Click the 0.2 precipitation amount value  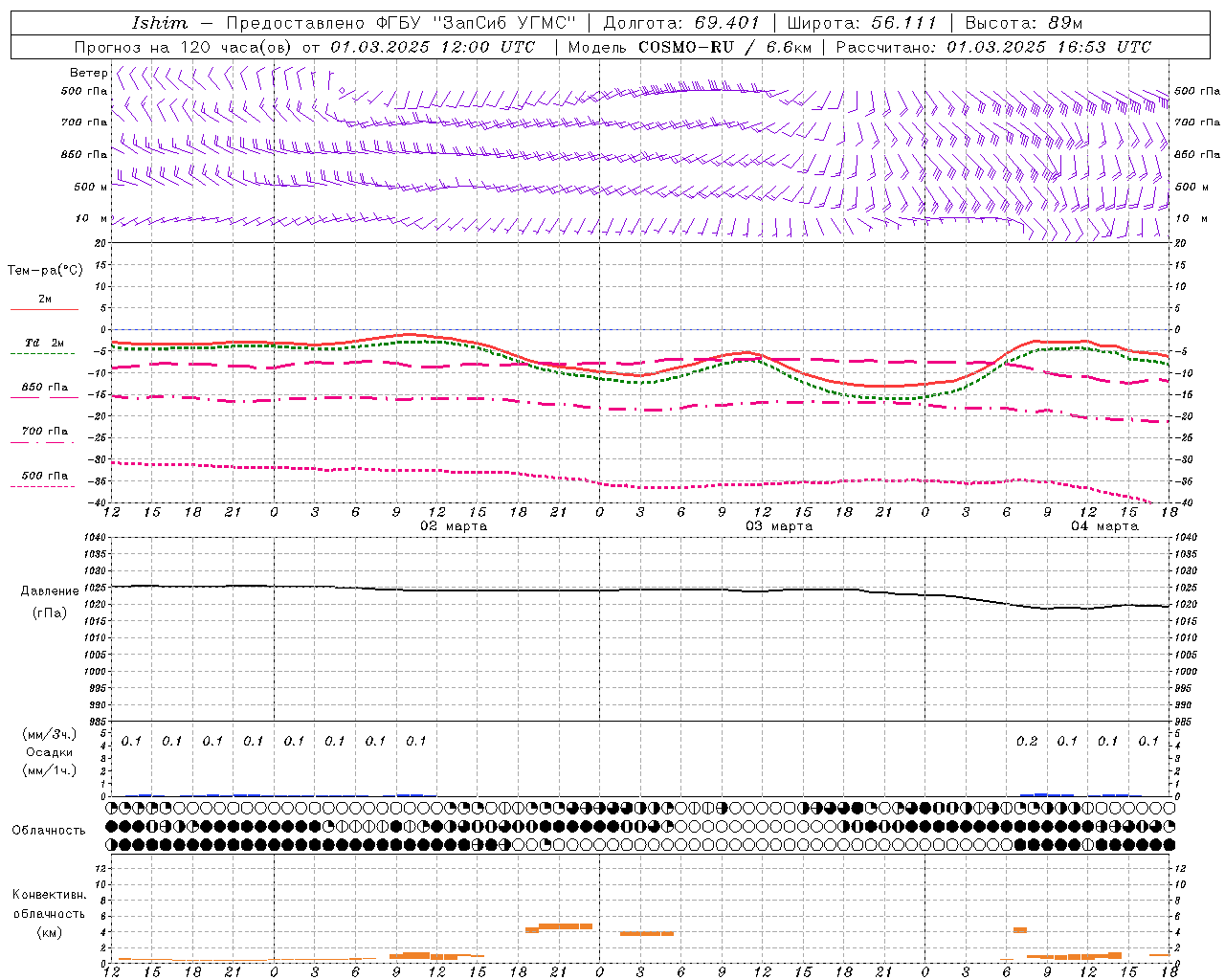click(1027, 742)
